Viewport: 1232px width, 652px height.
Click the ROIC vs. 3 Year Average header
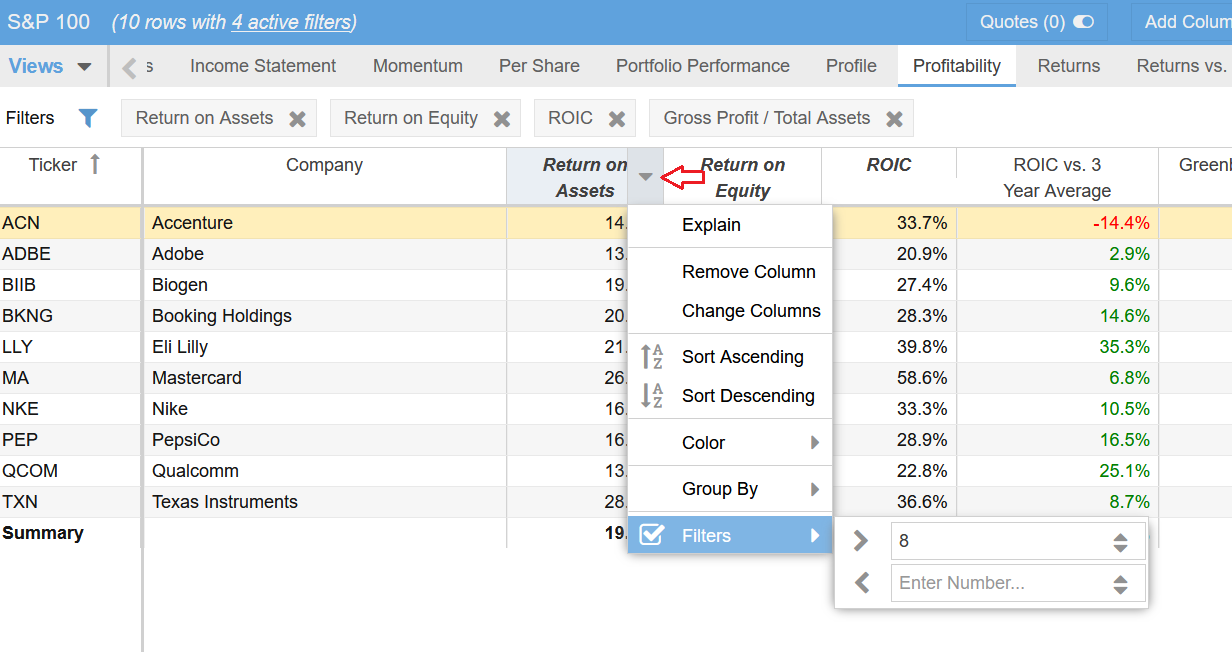pos(1057,177)
